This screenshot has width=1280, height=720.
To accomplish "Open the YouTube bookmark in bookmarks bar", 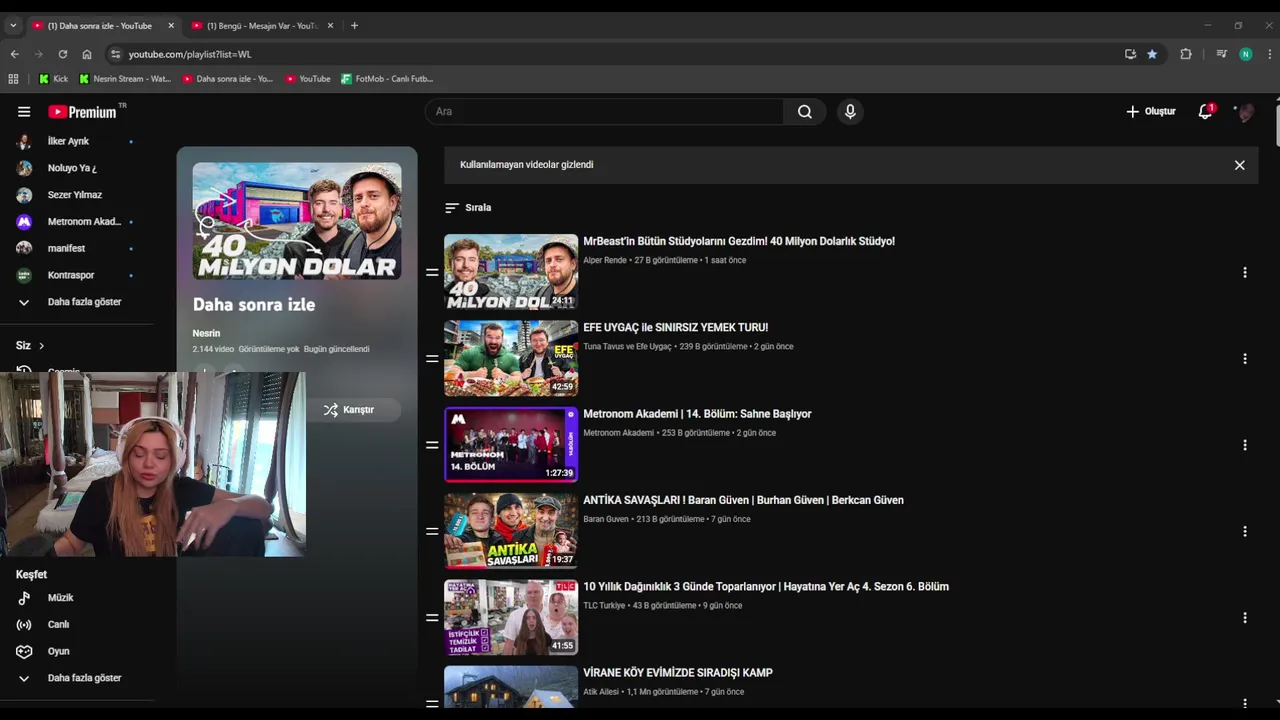I will coord(308,79).
